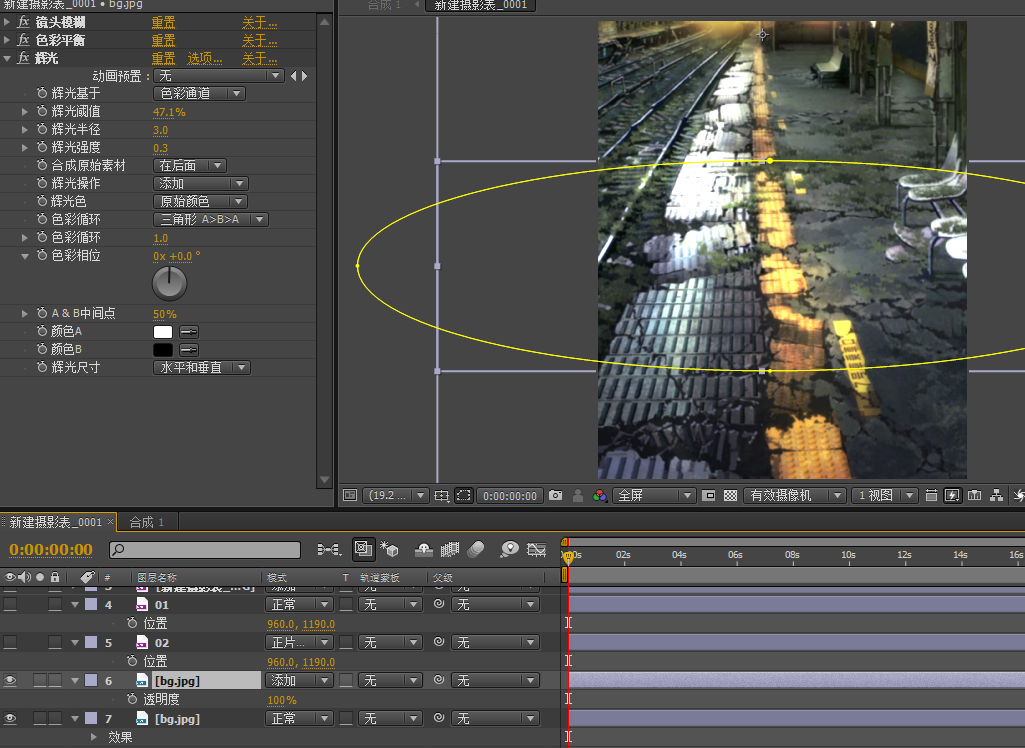Toggle the transparency grid icon in viewer
The image size is (1025, 748).
(x=730, y=495)
